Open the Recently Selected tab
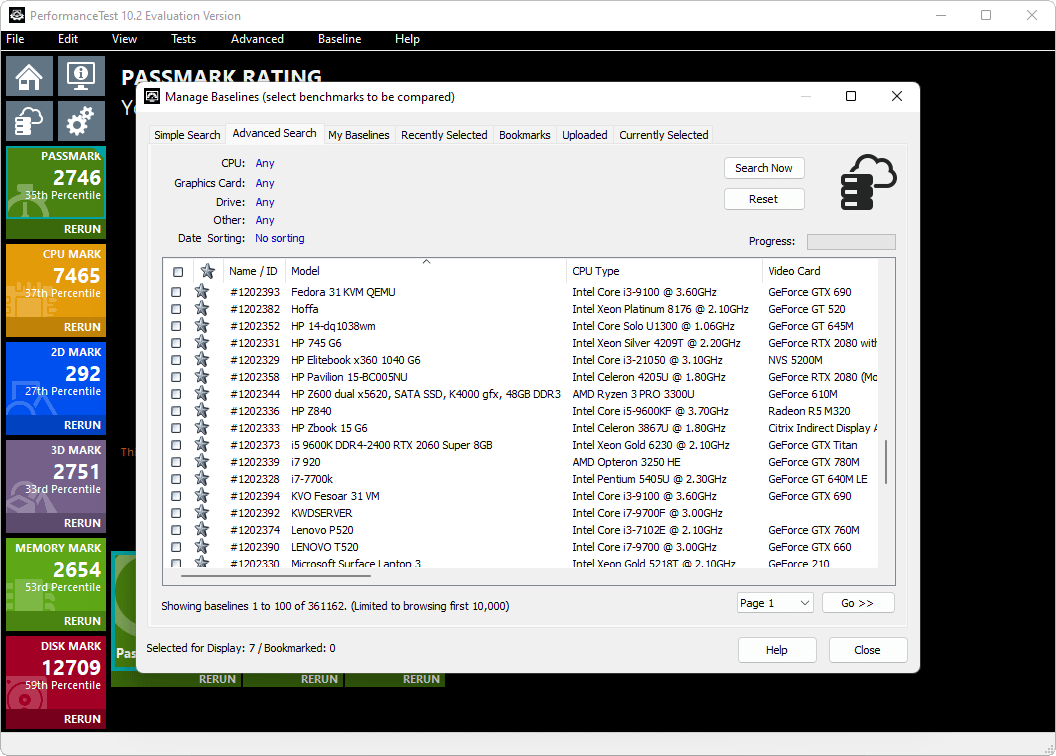Viewport: 1056px width, 756px height. pyautogui.click(x=444, y=135)
